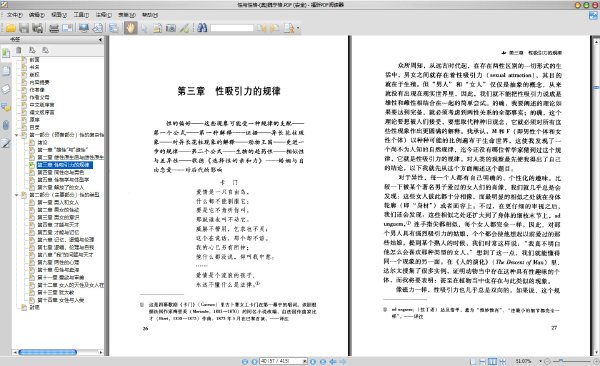Select bookmark 绪论

point(42,142)
